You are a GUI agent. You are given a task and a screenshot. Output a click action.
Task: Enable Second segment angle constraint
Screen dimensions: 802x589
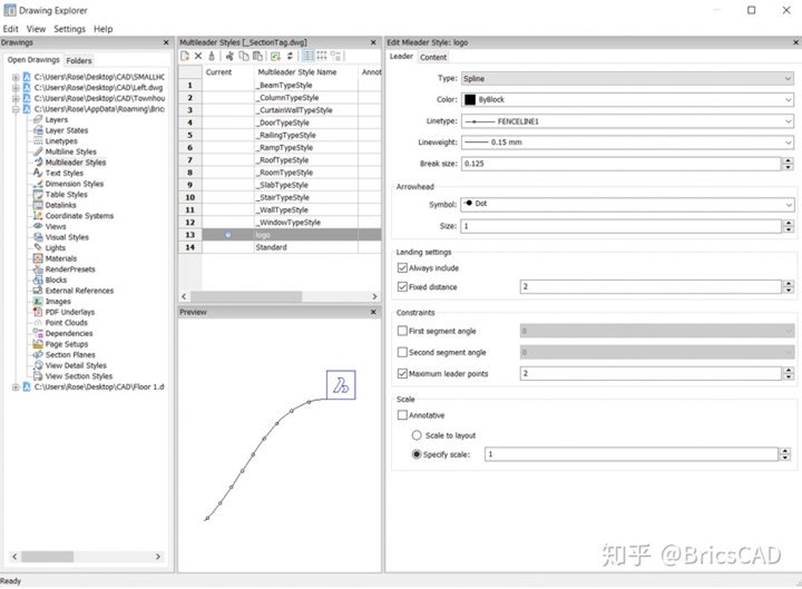pos(402,352)
